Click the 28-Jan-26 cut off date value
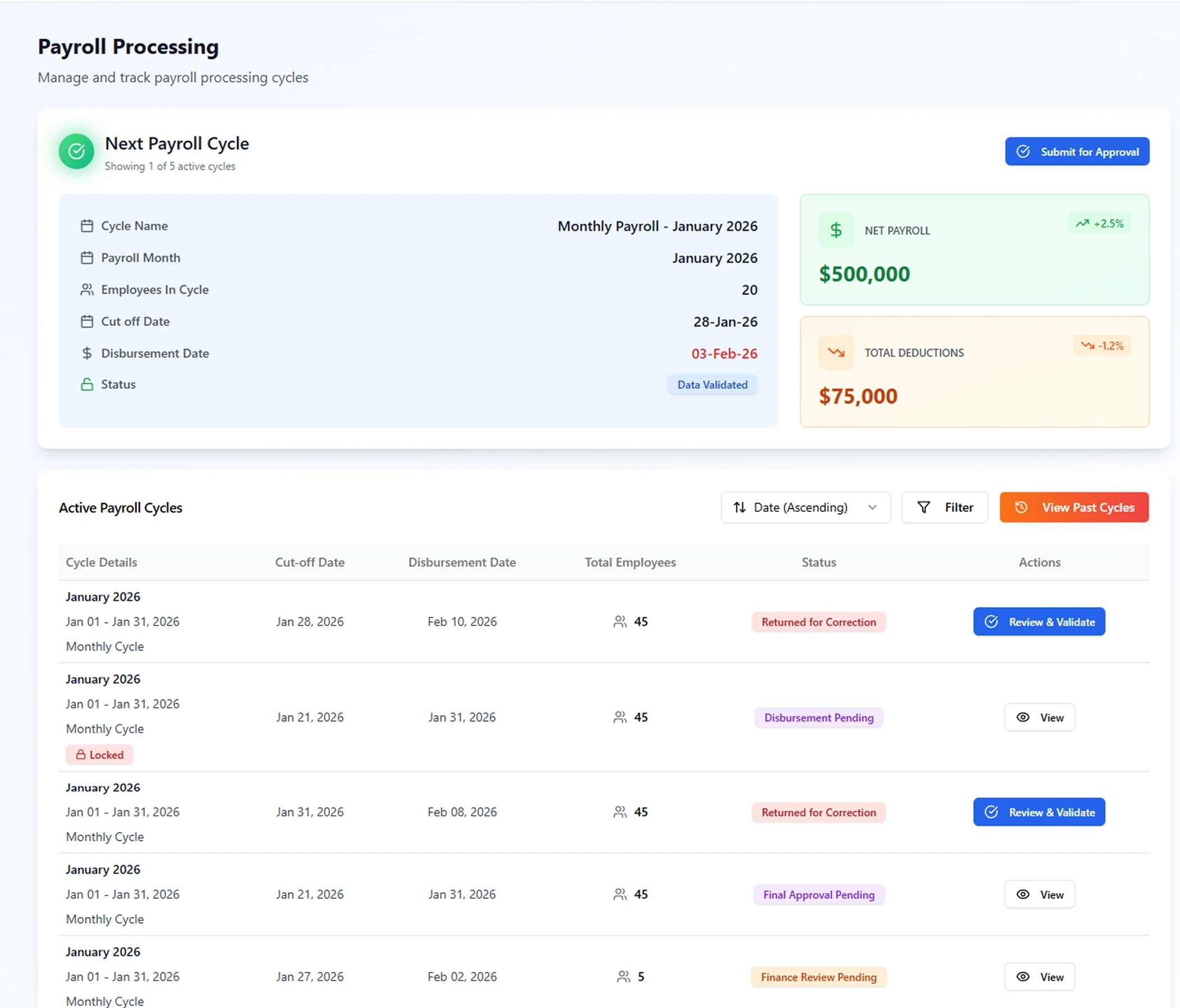1180x1008 pixels. coord(725,322)
